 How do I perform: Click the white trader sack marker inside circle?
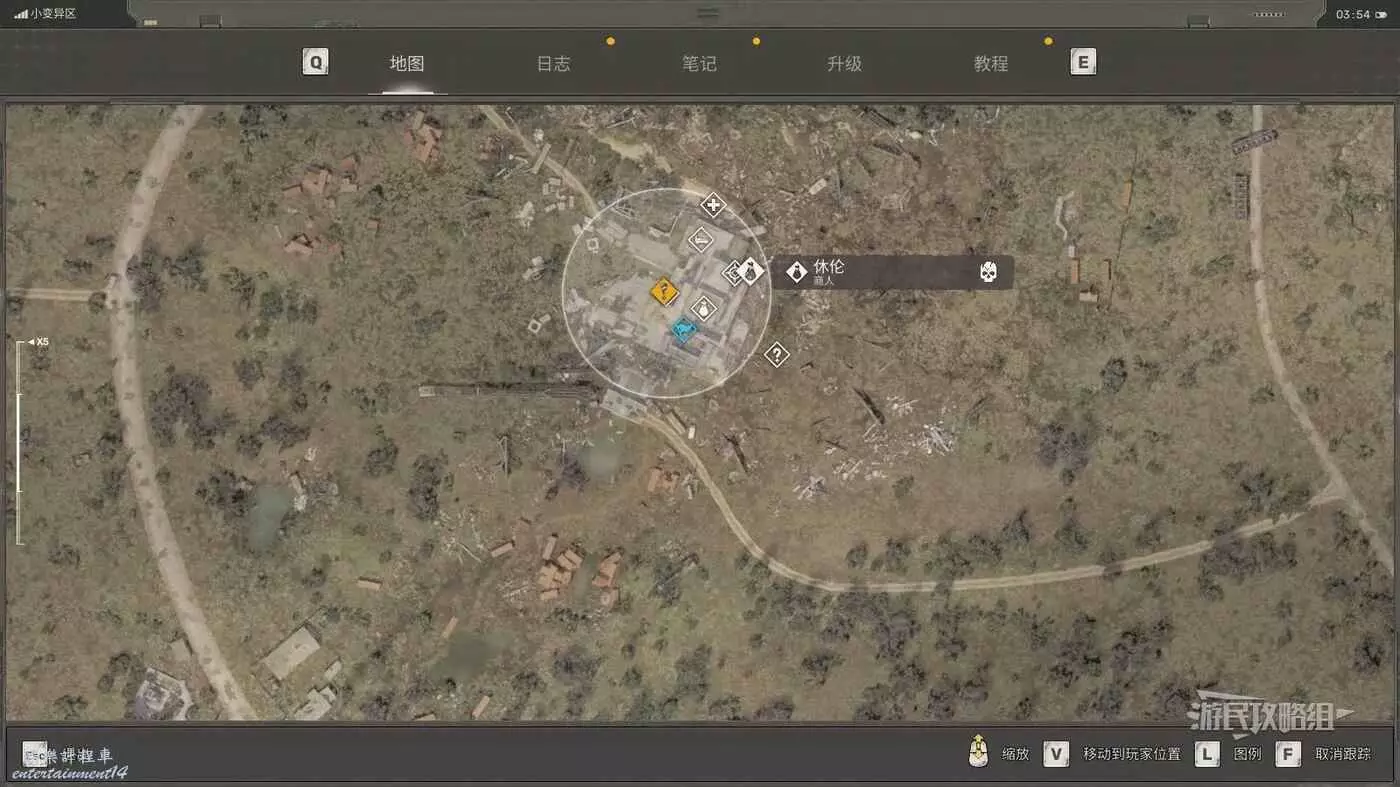[x=705, y=308]
